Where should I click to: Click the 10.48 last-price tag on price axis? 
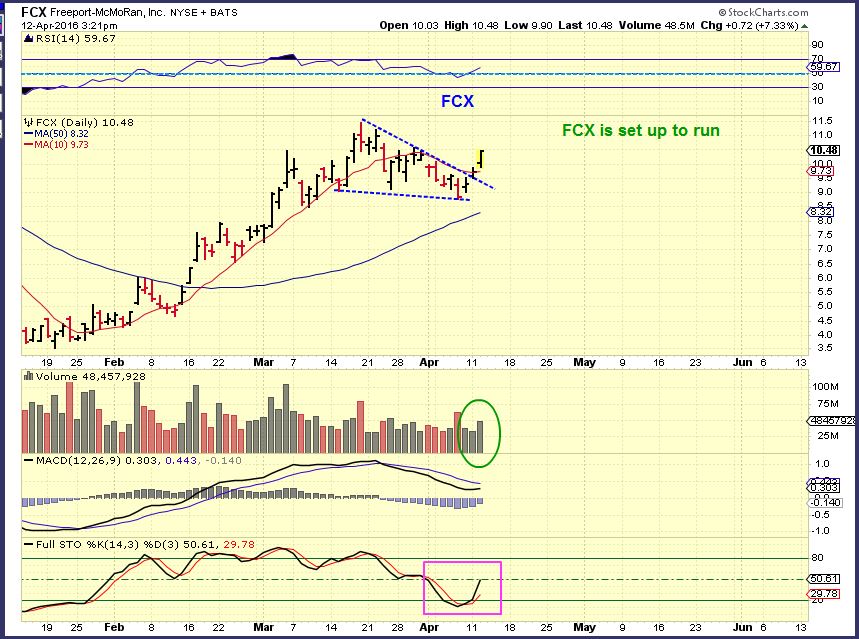pyautogui.click(x=823, y=150)
